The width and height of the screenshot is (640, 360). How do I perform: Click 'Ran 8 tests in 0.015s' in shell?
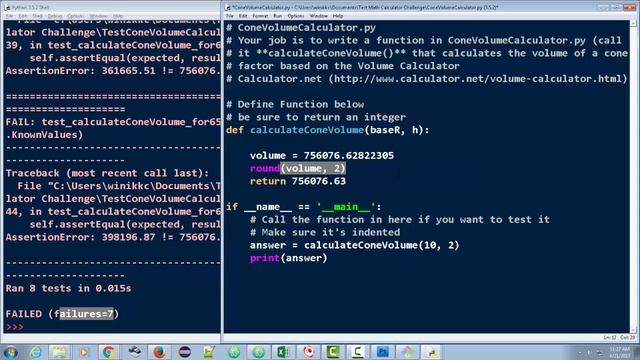(68, 288)
